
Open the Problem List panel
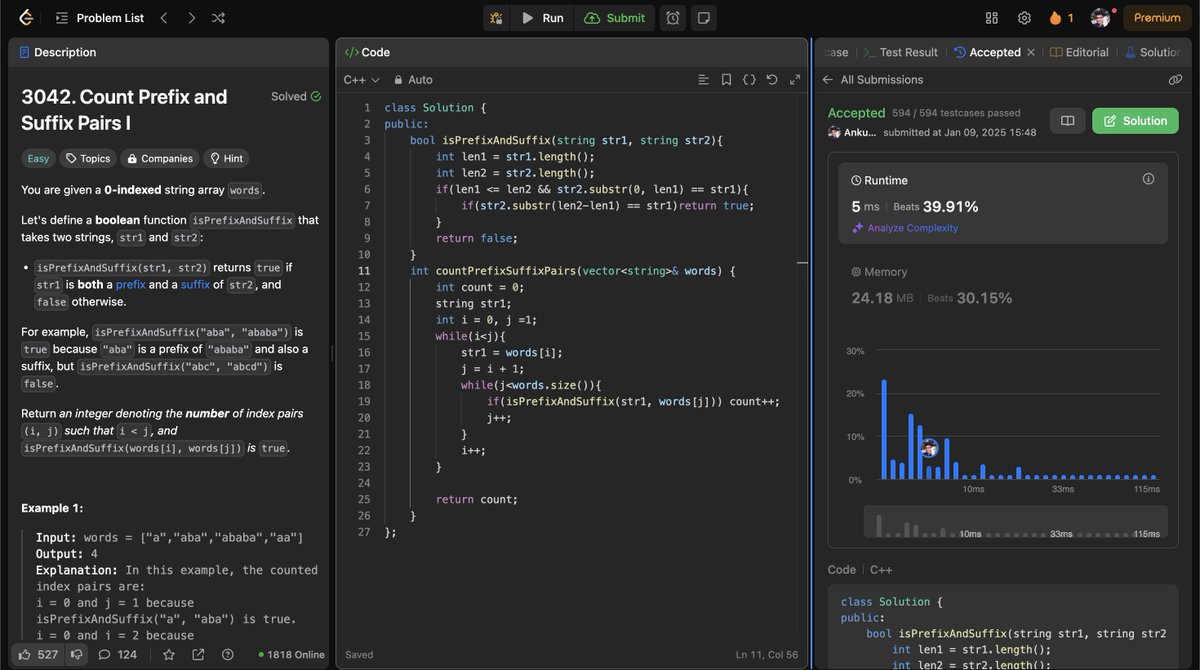point(99,18)
